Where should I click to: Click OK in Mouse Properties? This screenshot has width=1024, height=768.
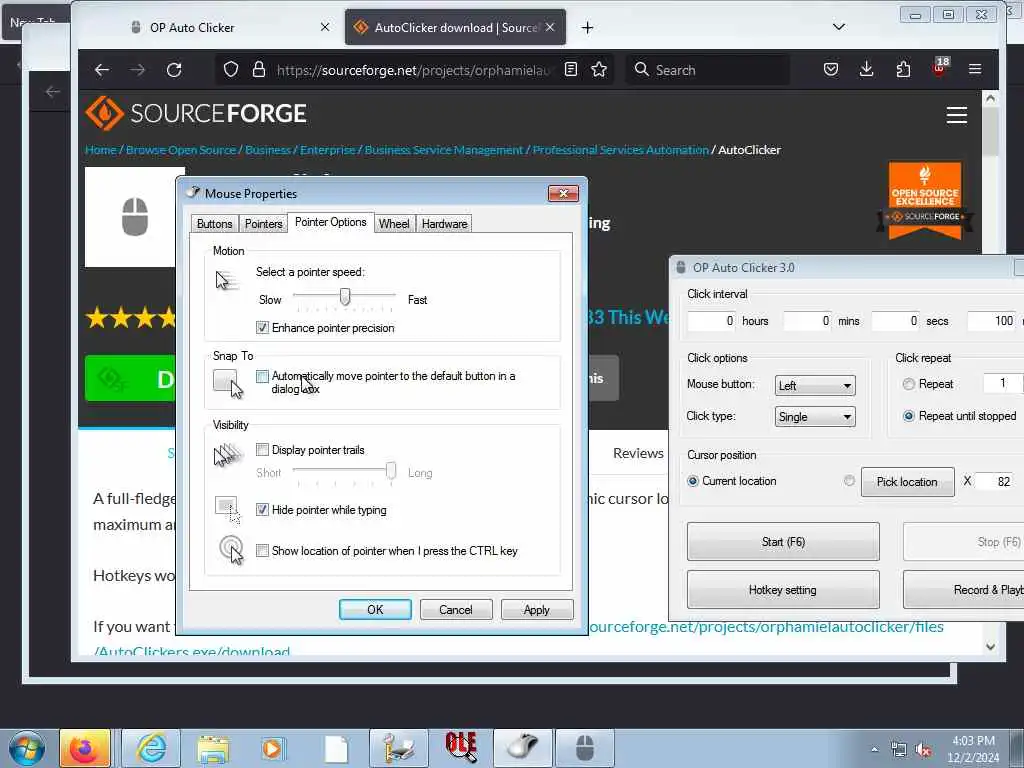click(x=376, y=609)
